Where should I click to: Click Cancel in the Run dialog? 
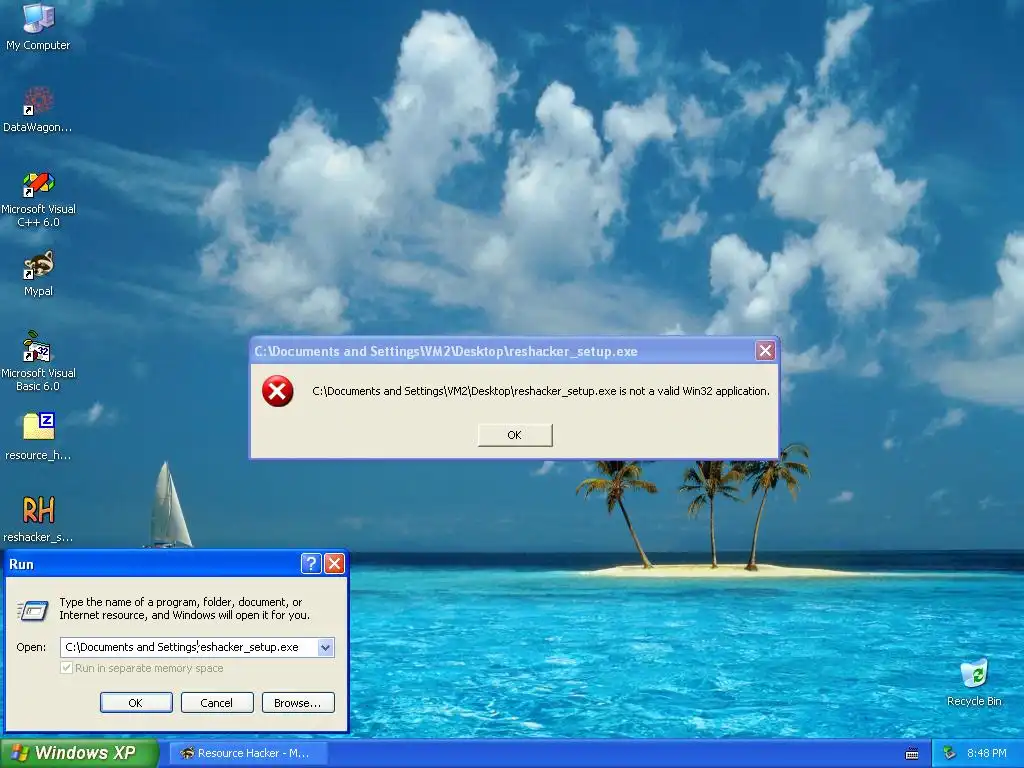[217, 703]
